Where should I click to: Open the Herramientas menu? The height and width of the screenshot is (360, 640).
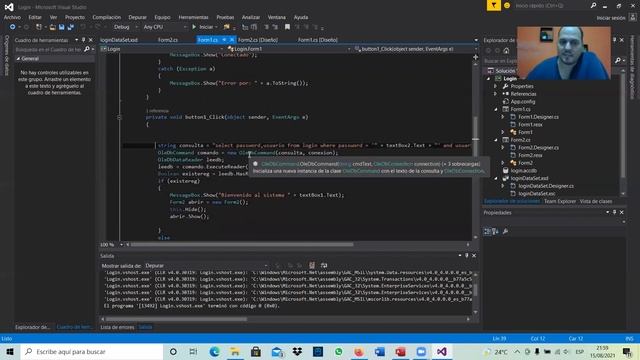[193, 17]
